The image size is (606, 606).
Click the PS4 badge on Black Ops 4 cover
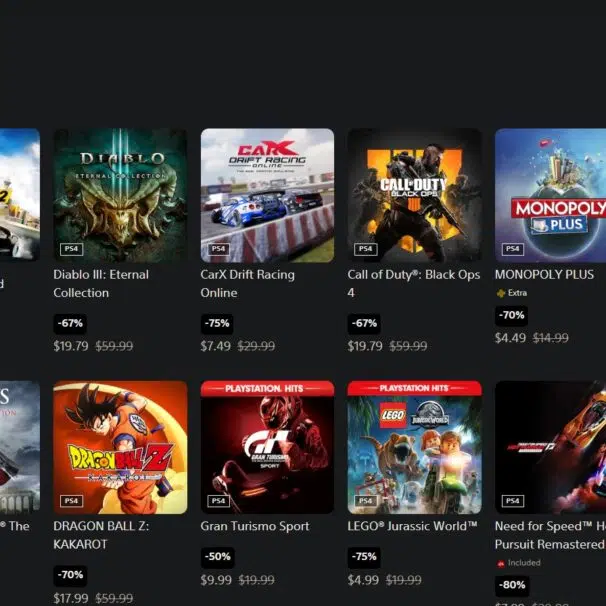pos(366,249)
